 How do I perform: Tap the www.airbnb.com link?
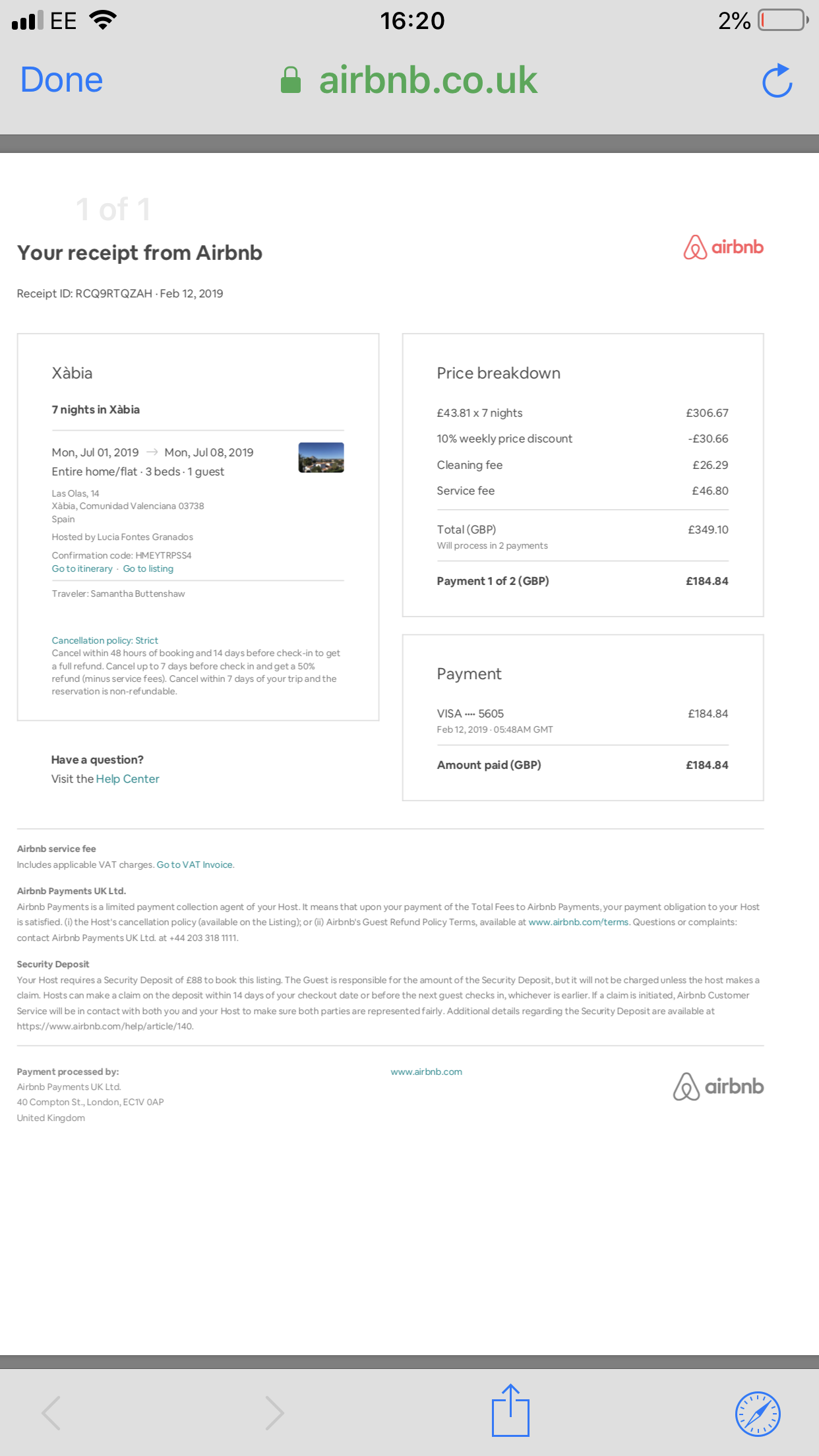point(427,1072)
